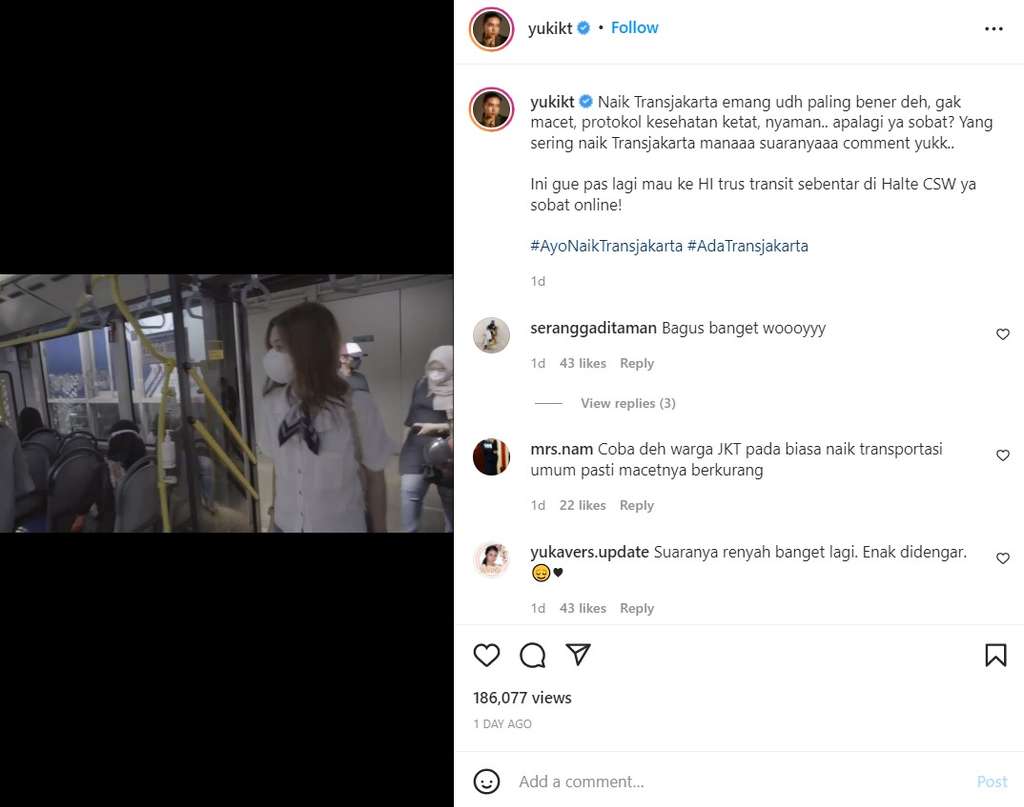Open the #AyoNaikTransjakarta hashtag
Image resolution: width=1024 pixels, height=807 pixels.
tap(606, 246)
